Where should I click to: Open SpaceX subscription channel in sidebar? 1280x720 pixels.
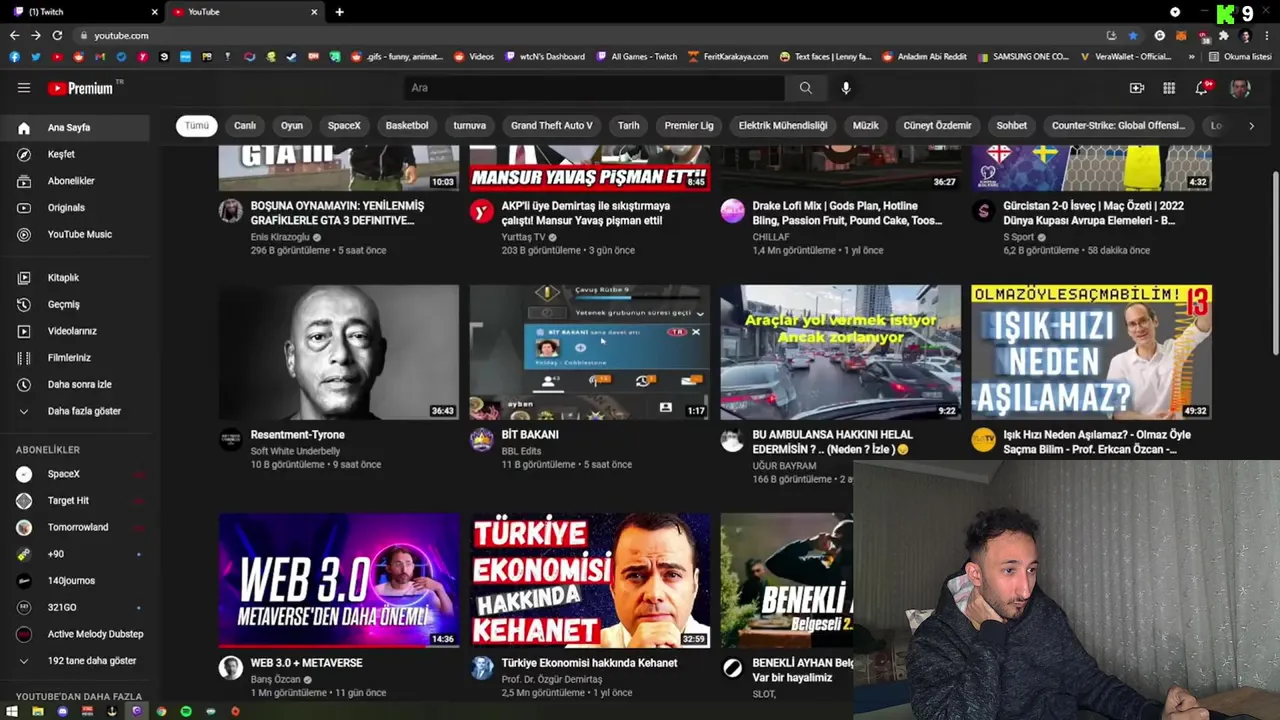point(75,474)
